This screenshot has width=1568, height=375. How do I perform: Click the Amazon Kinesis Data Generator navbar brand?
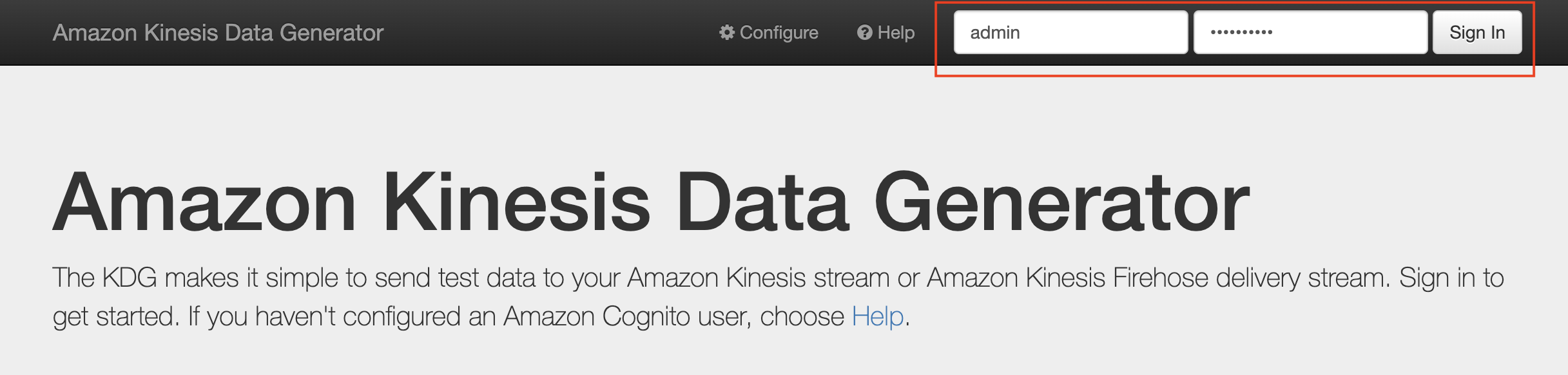tap(218, 32)
